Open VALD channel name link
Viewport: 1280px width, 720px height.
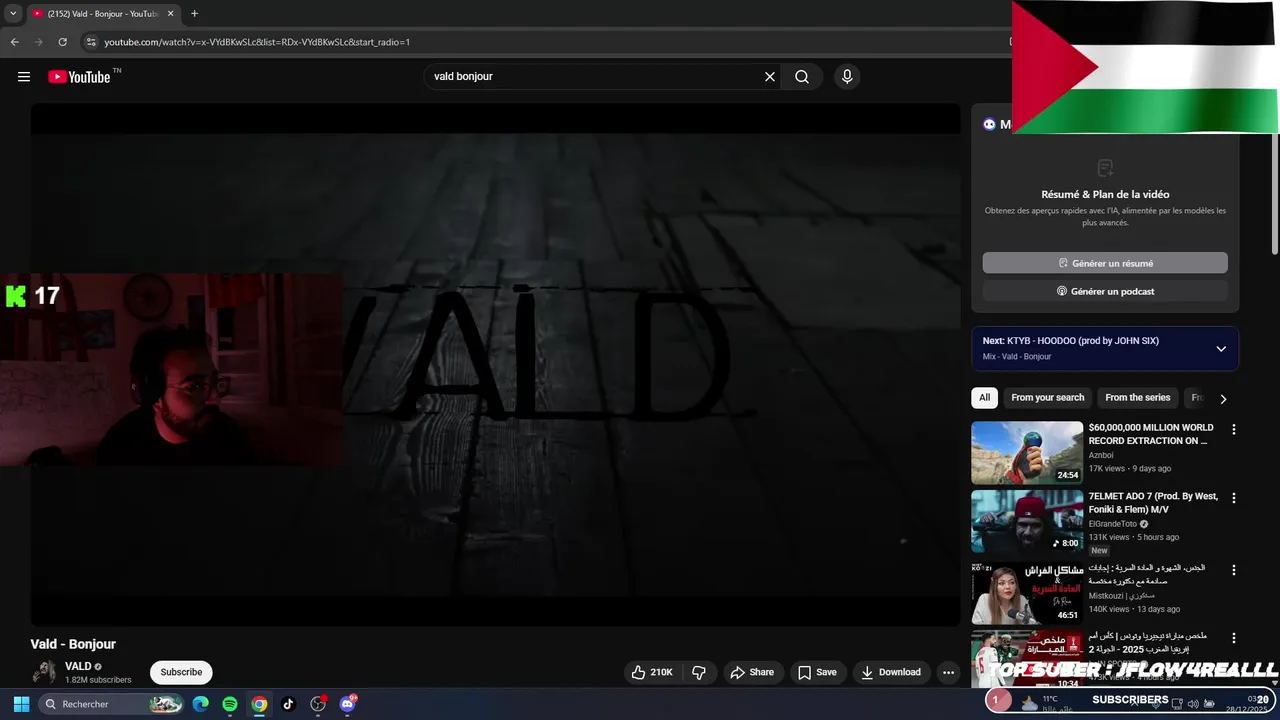point(78,666)
